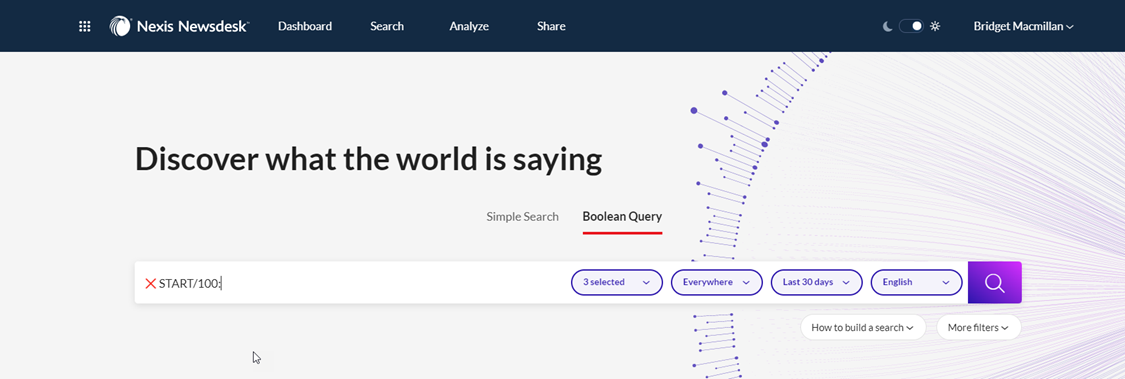Open the Last 30 days date dropdown

816,282
